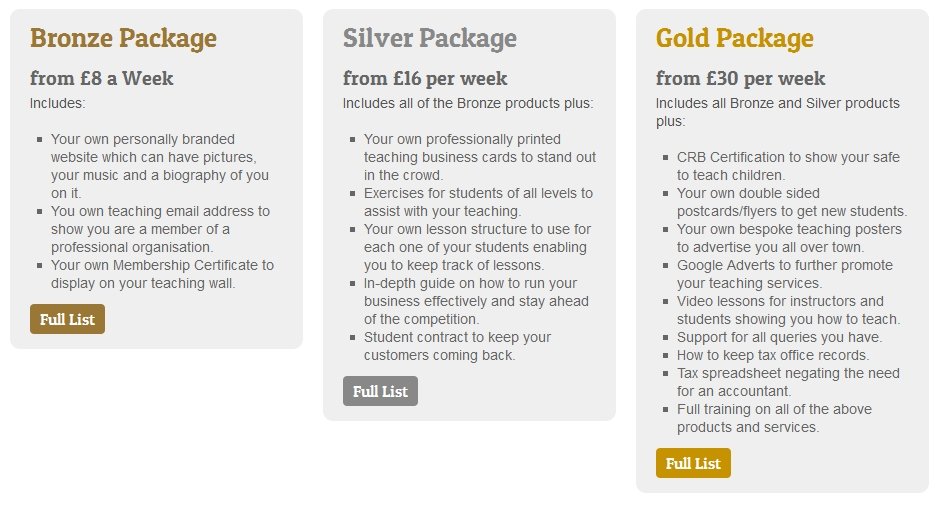Click the Student contract bullet item
The width and height of the screenshot is (941, 507).
pyautogui.click(x=457, y=346)
